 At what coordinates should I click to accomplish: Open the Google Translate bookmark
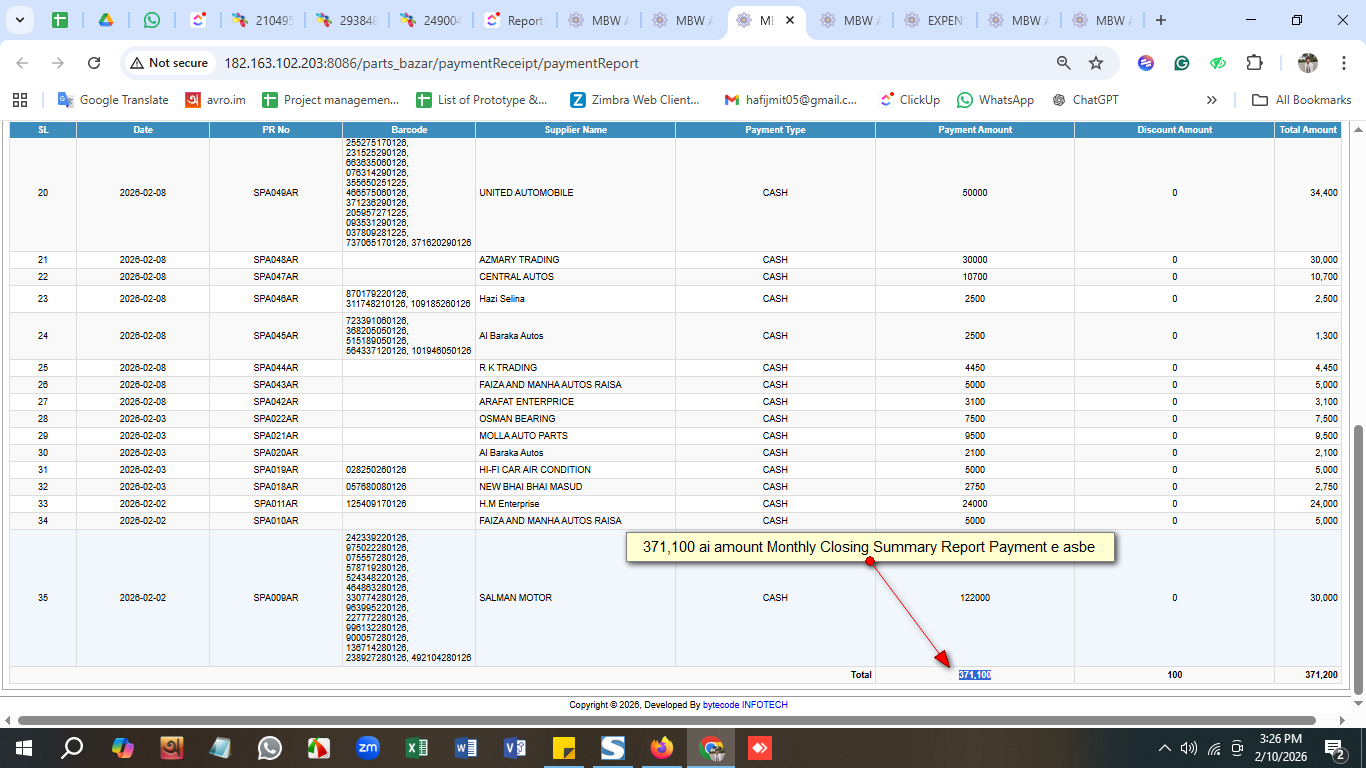(113, 100)
